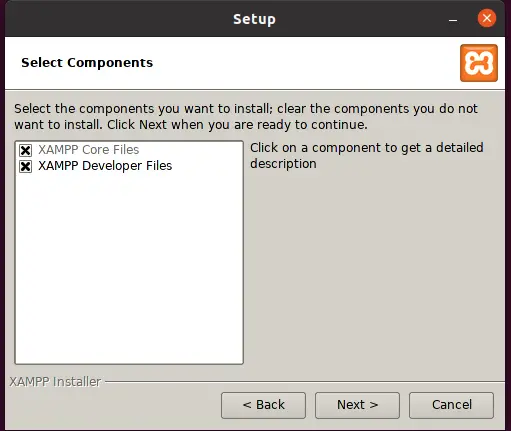Image resolution: width=511 pixels, height=431 pixels.
Task: Click the 'Click on a component' description text
Action: pos(367,156)
